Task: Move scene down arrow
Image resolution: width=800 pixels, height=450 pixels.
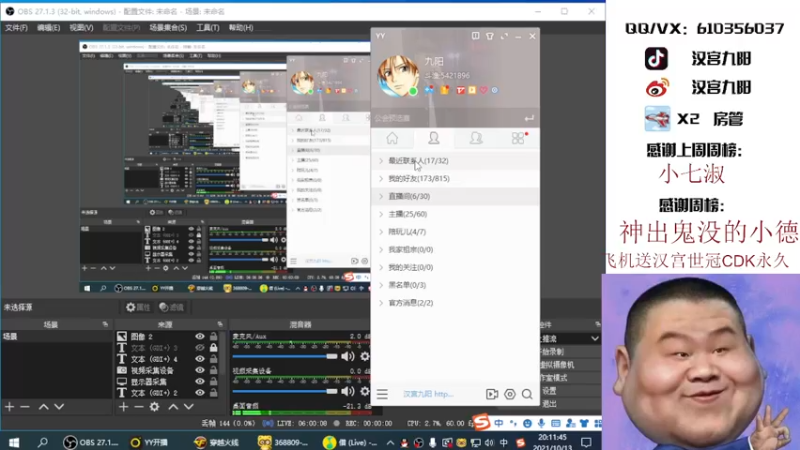Action: (x=59, y=407)
